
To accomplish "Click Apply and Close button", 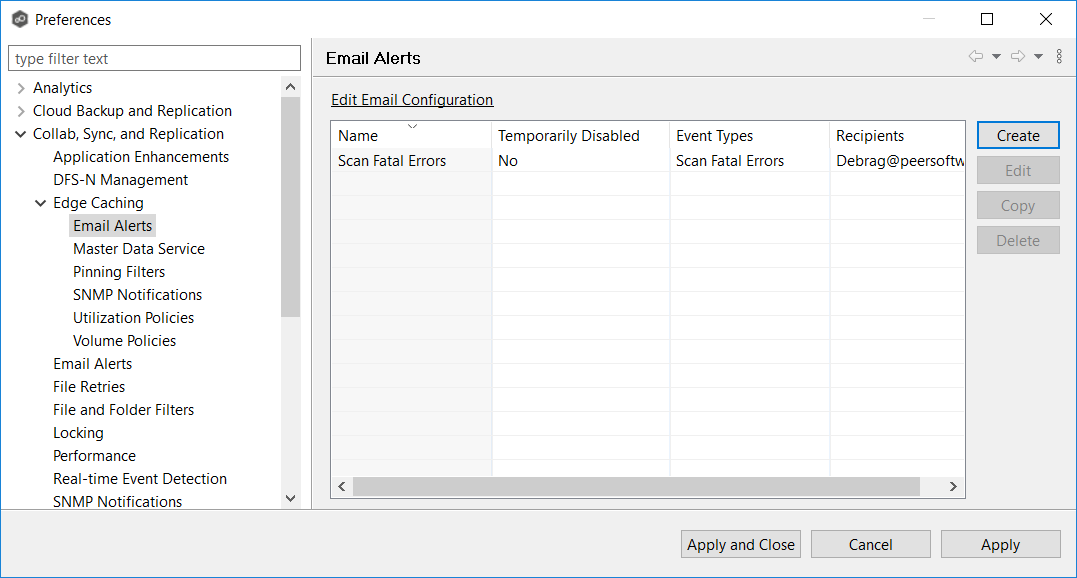I will coord(741,544).
